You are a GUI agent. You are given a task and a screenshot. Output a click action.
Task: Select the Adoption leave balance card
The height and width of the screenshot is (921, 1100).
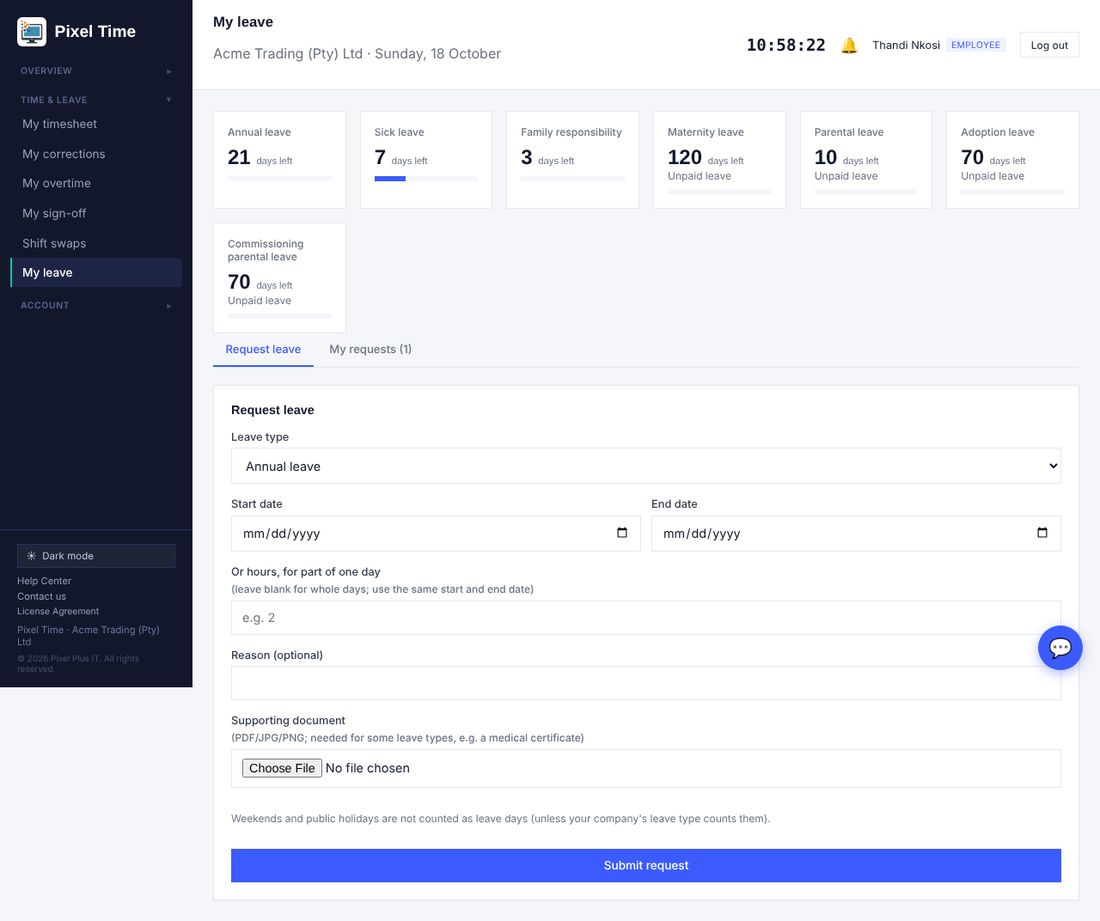pos(1012,160)
